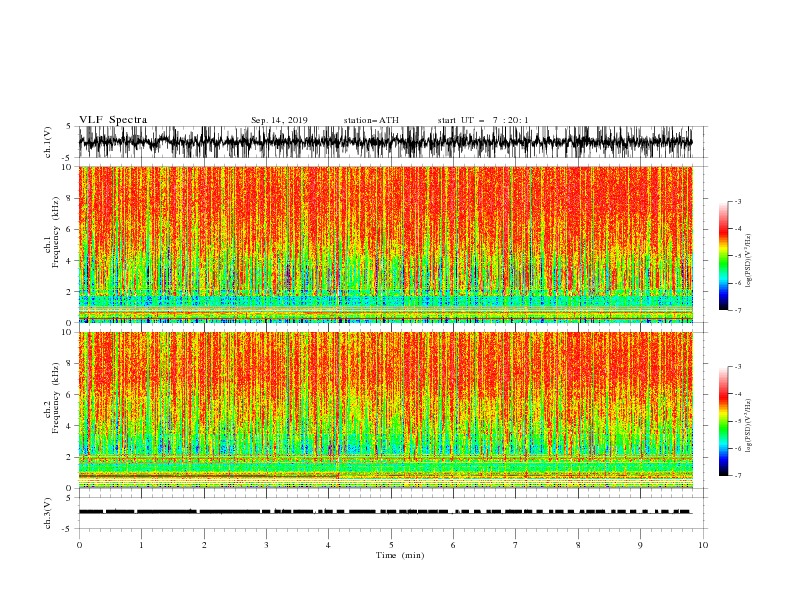This screenshot has width=792, height=612.
Task: Click the "Time (min)" axis label
Action: click(x=400, y=555)
